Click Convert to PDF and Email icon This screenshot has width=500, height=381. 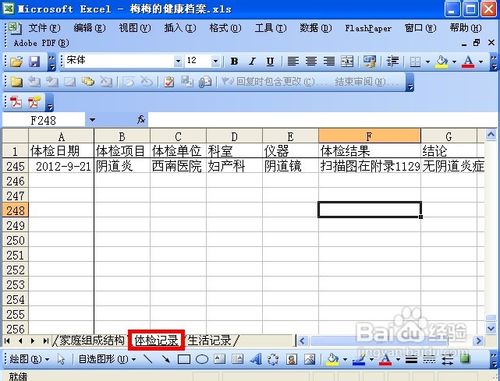pos(35,102)
